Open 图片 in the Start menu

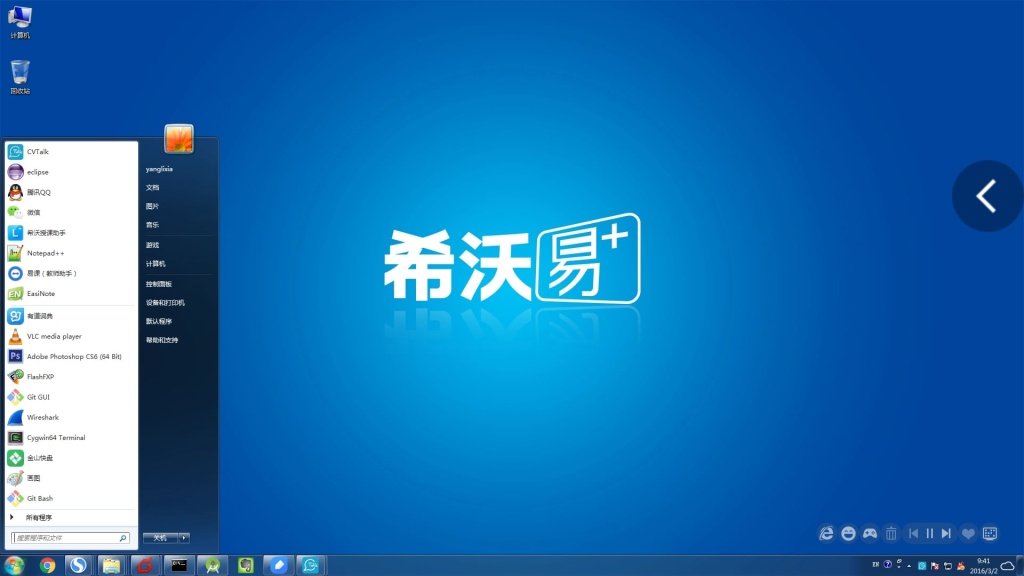[153, 206]
